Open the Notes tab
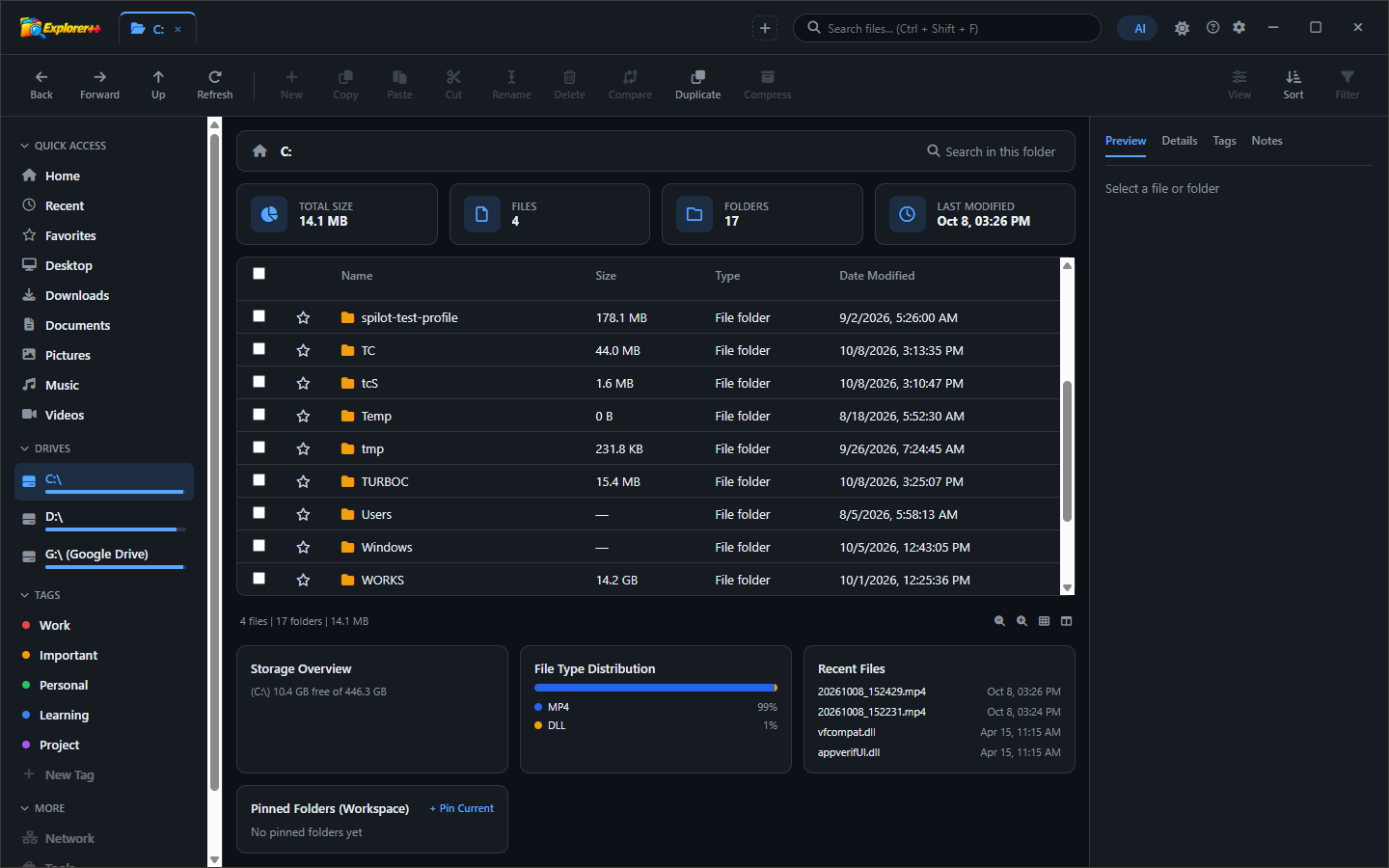 [x=1266, y=141]
